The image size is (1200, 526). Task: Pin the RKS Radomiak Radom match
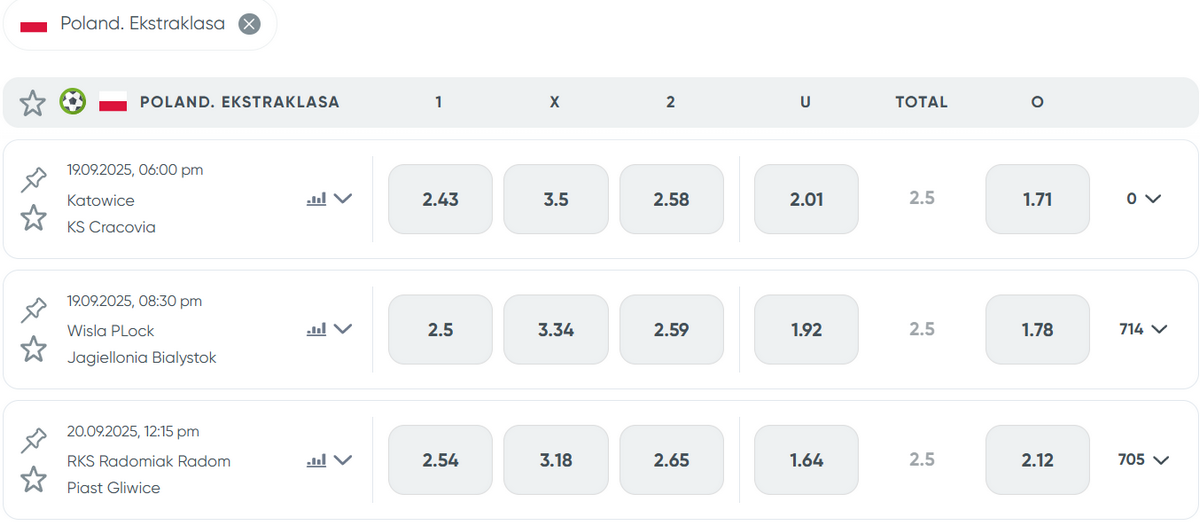pos(34,441)
